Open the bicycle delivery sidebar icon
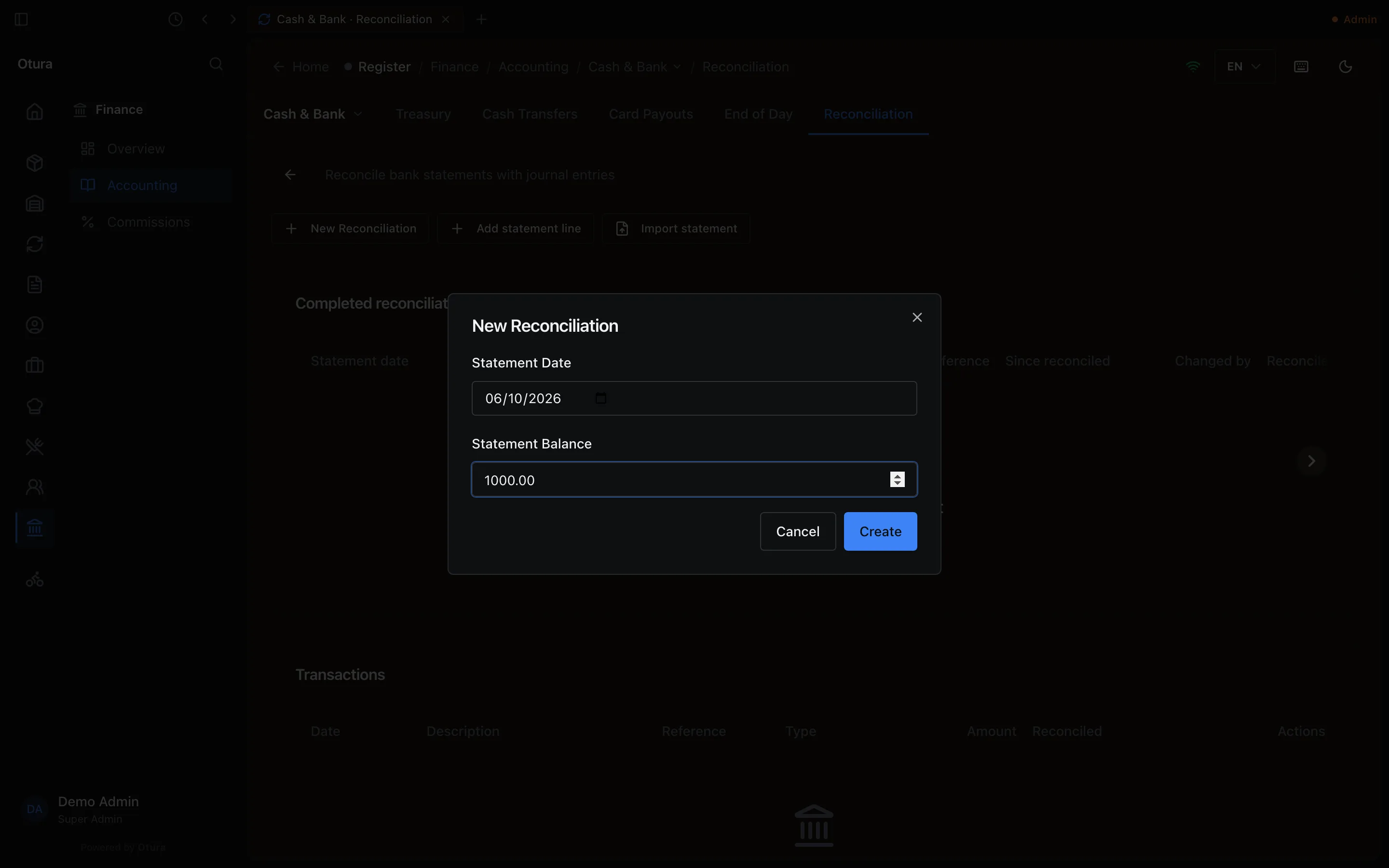This screenshot has width=1389, height=868. point(34,579)
